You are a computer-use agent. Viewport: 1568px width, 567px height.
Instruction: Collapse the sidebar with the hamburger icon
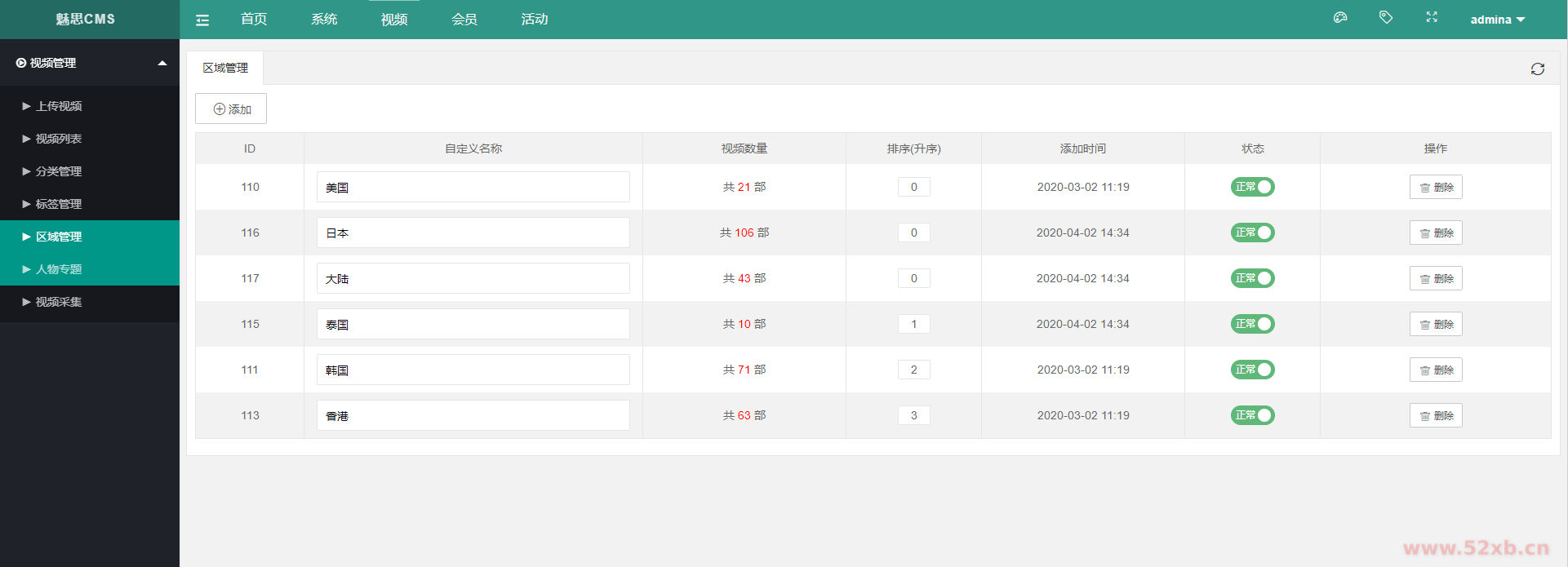[x=202, y=20]
